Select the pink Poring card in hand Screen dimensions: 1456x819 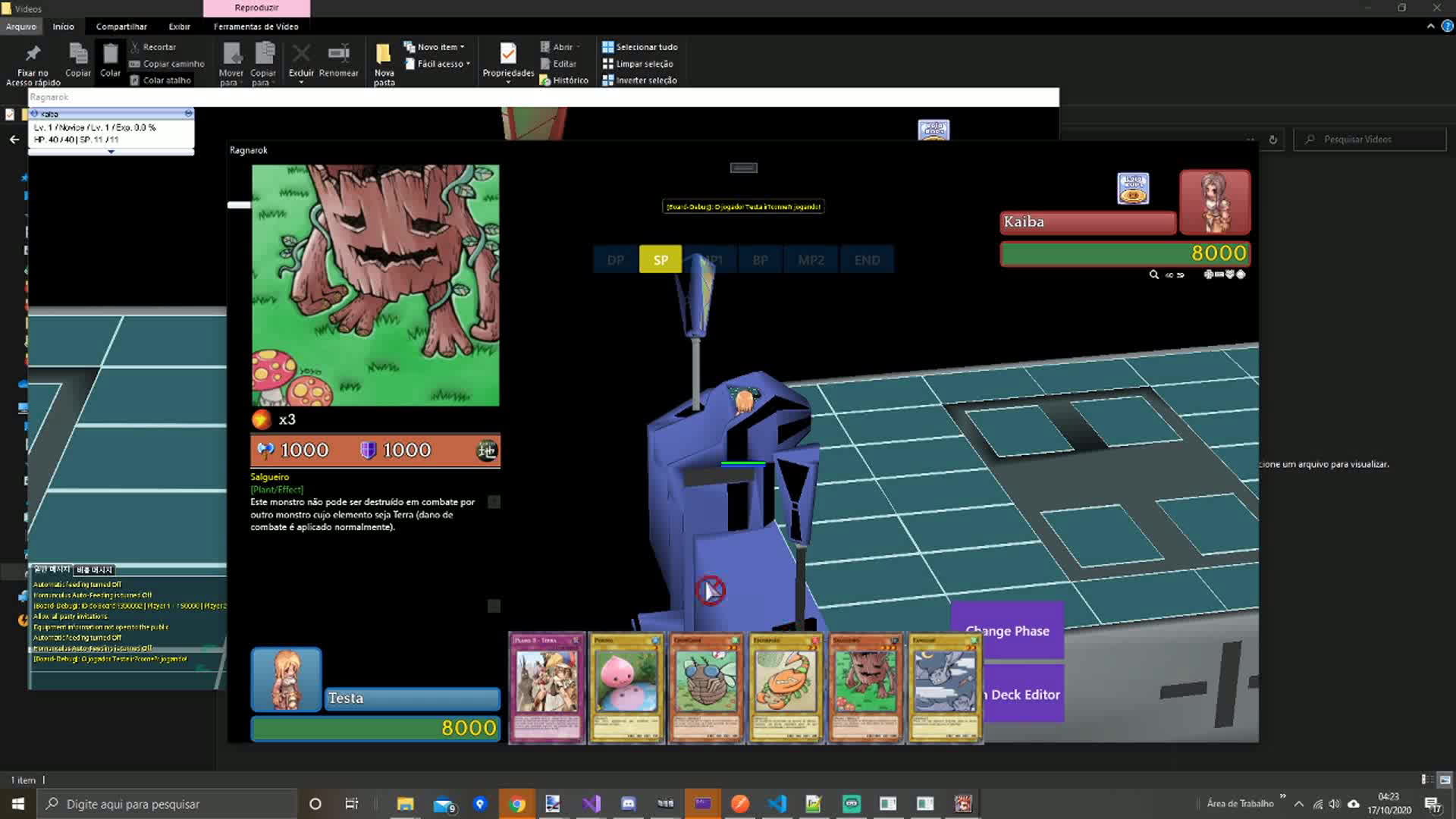[x=626, y=688]
